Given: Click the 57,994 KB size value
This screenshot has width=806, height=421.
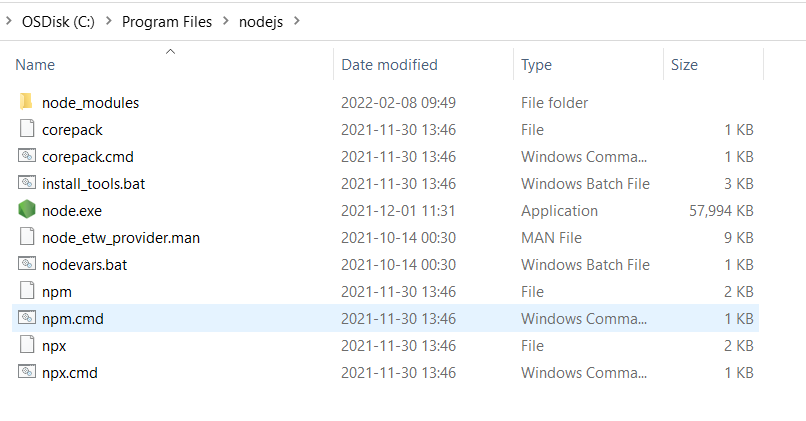Looking at the screenshot, I should (x=721, y=211).
